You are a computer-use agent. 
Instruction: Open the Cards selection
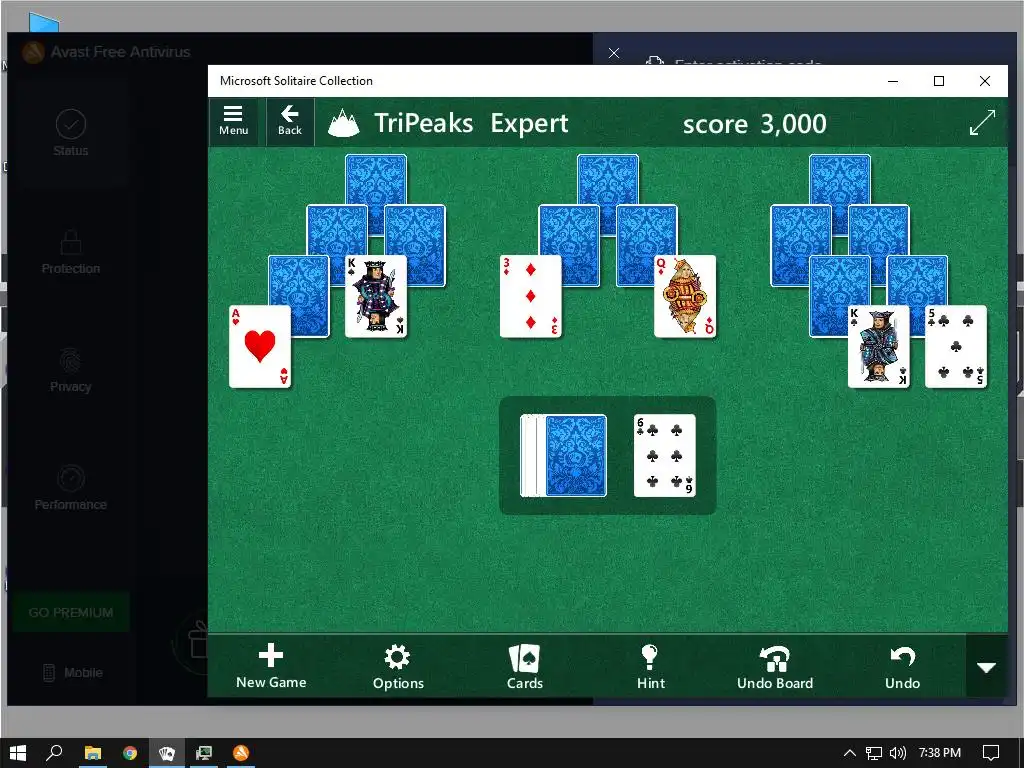524,666
